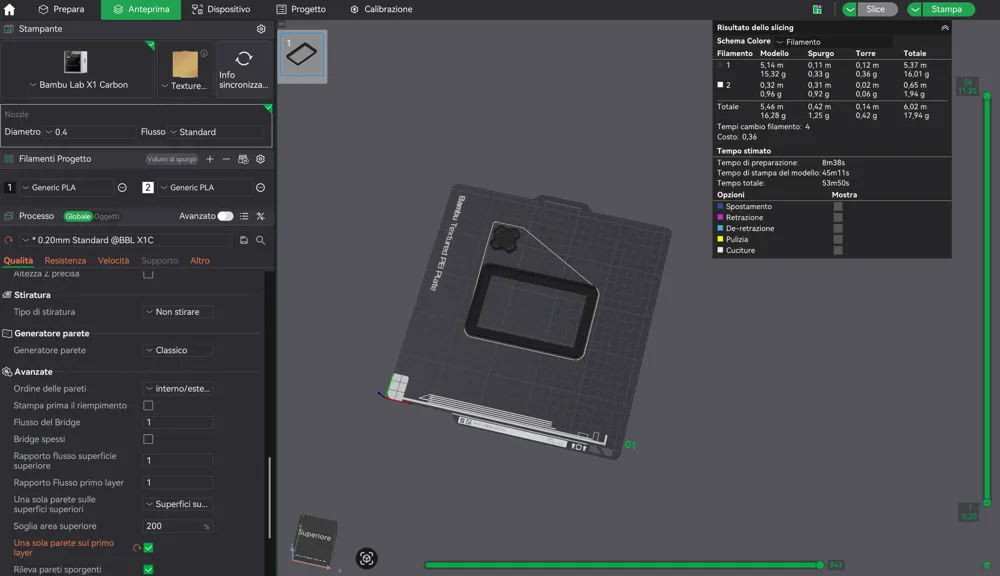Switch to Calibrazione tab
The width and height of the screenshot is (1000, 576).
[x=381, y=9]
